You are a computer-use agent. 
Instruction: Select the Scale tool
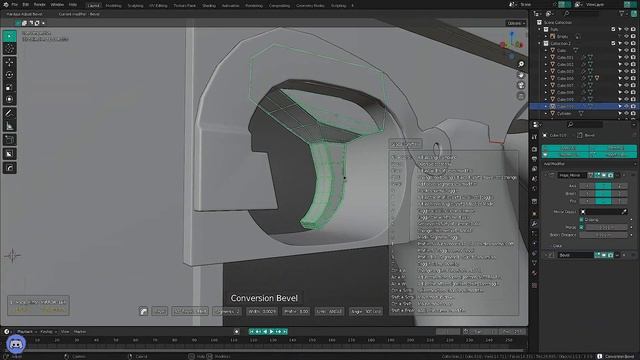pos(9,87)
